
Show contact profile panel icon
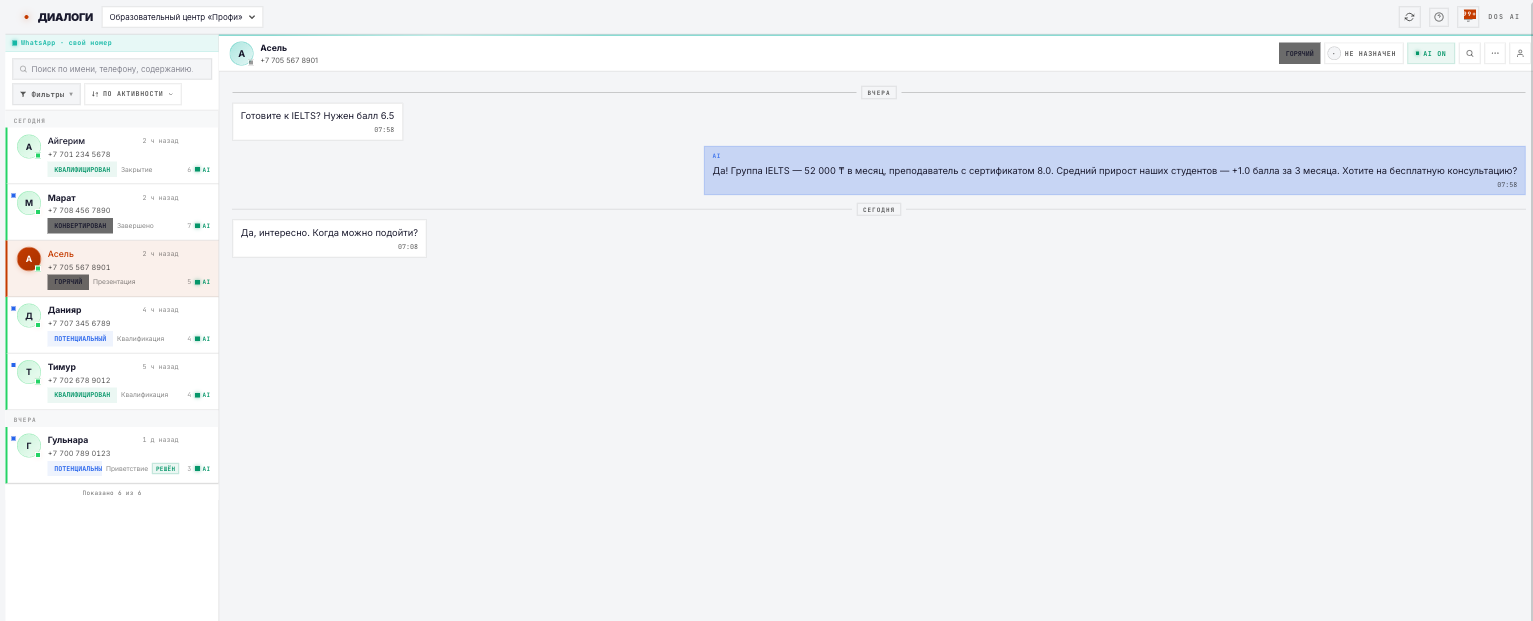click(x=1521, y=53)
